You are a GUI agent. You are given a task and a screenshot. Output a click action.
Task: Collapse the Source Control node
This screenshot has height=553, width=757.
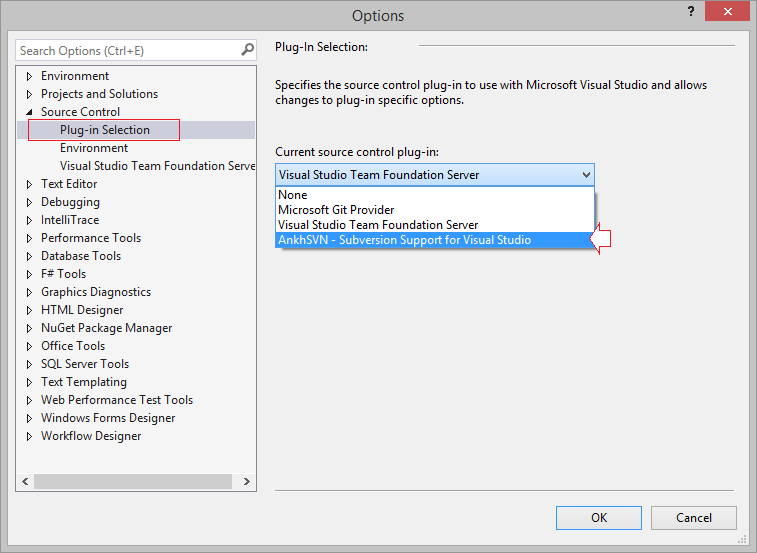click(29, 112)
